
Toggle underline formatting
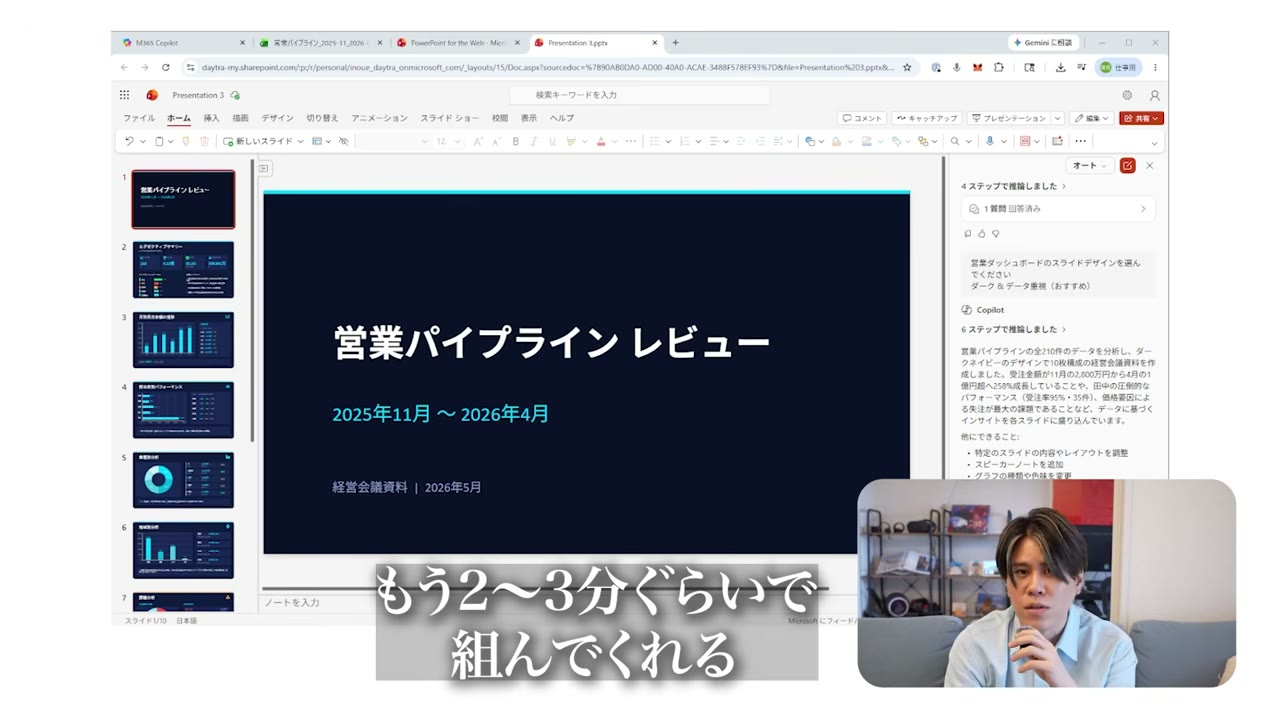(552, 141)
